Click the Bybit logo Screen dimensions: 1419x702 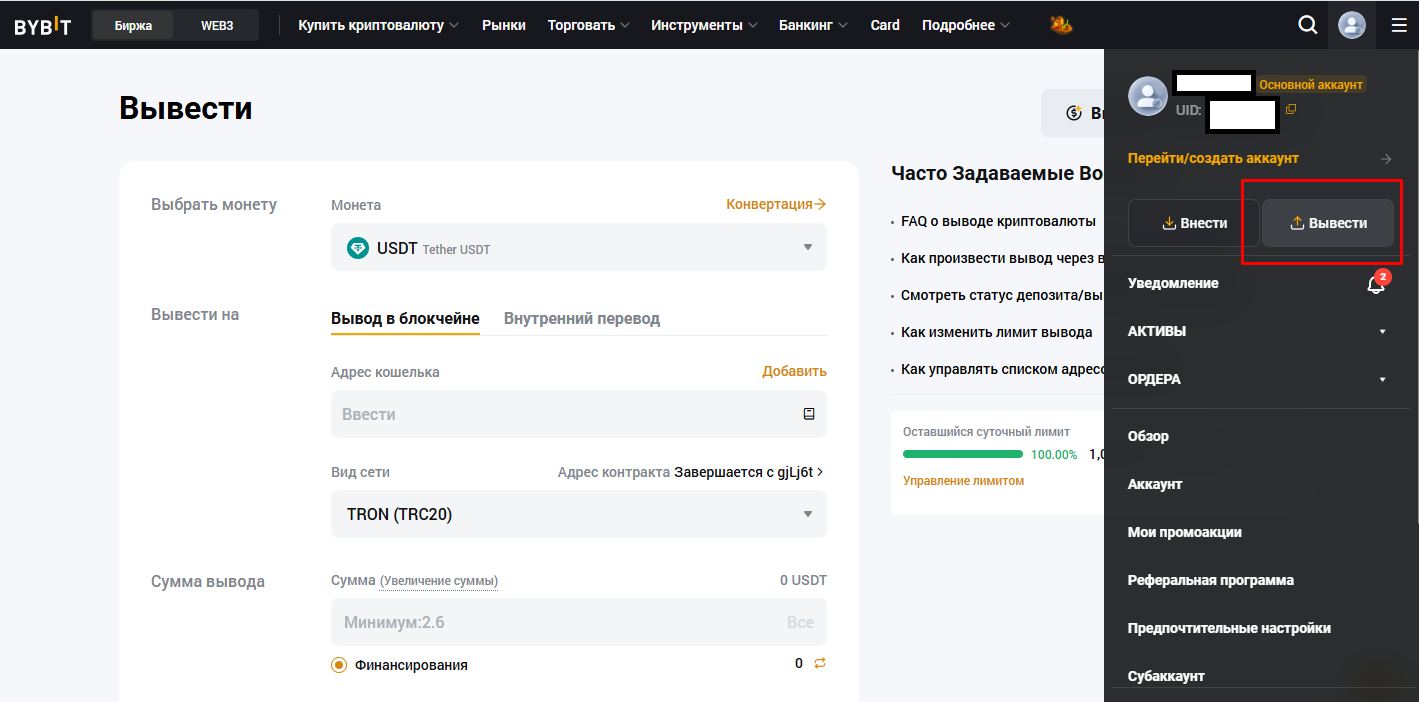pos(42,26)
